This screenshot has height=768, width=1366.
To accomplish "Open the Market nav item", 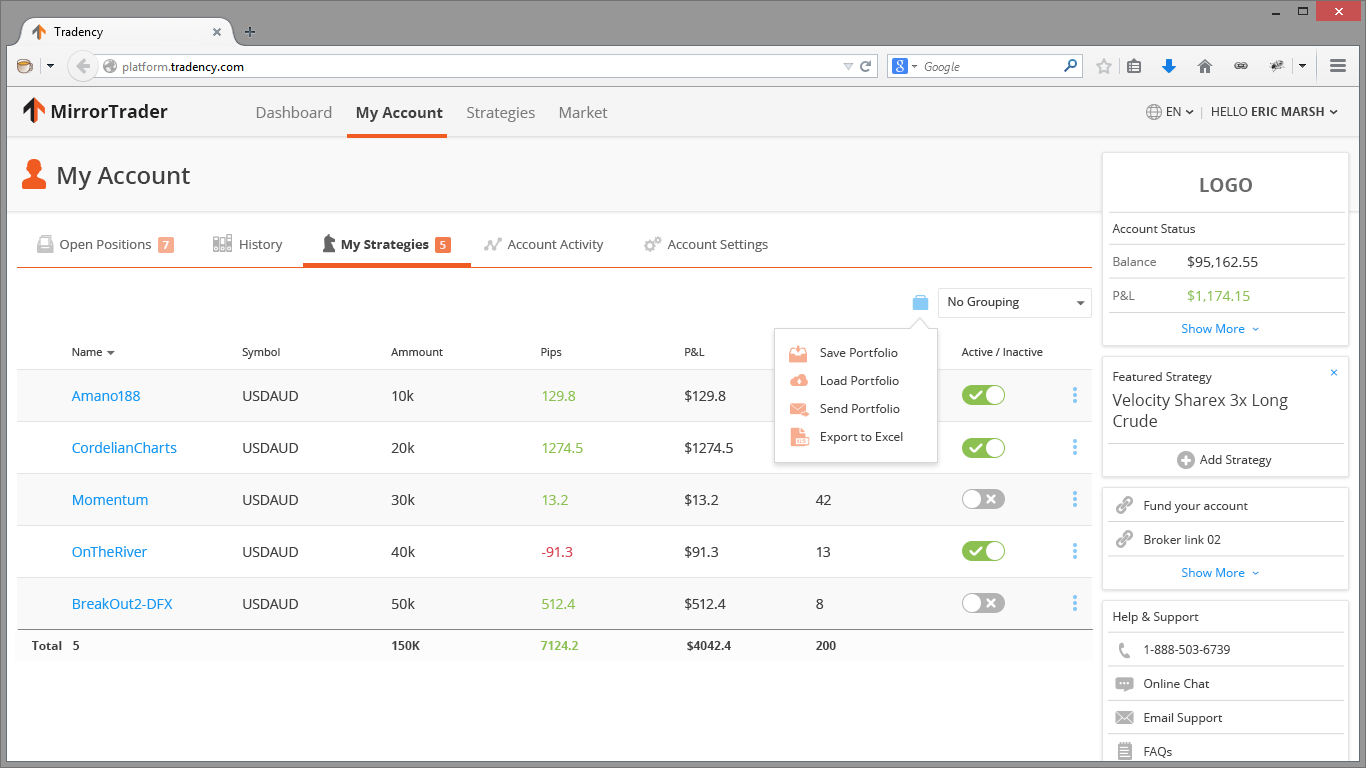I will click(583, 113).
